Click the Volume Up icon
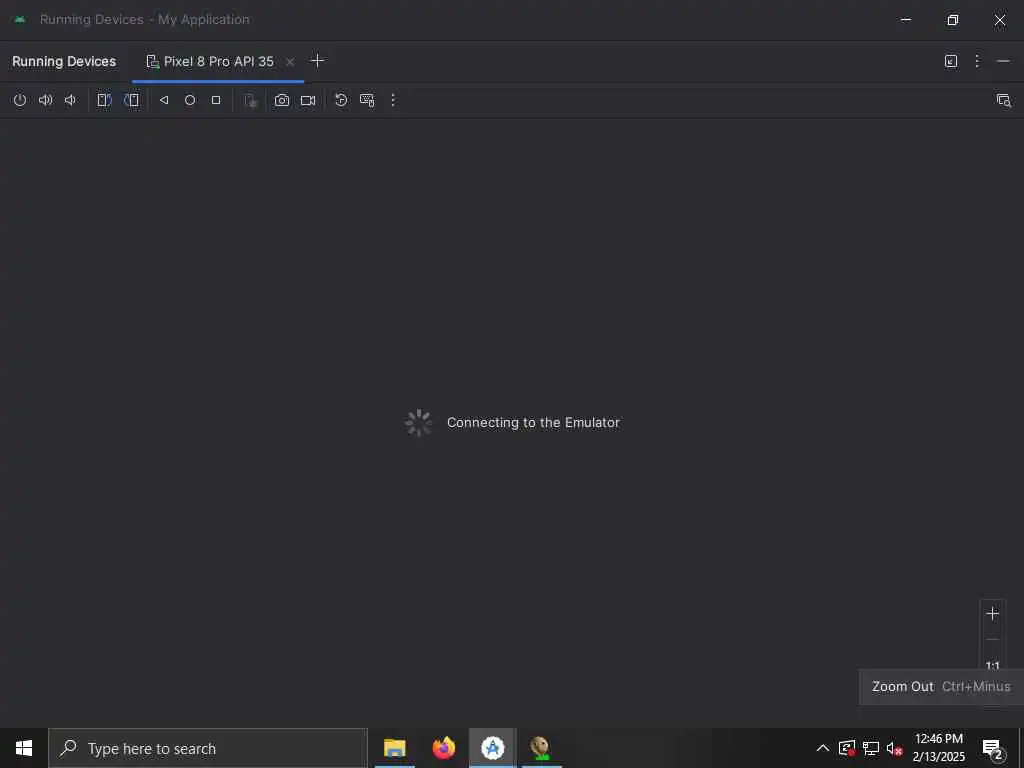Image resolution: width=1024 pixels, height=768 pixels. pos(45,100)
